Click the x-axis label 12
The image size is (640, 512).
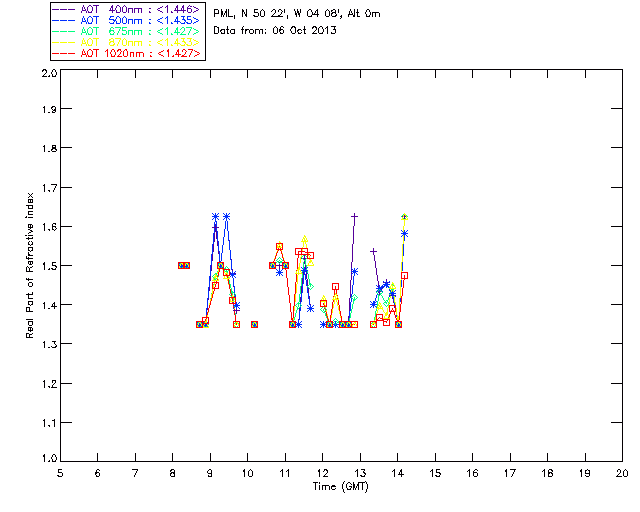322,473
